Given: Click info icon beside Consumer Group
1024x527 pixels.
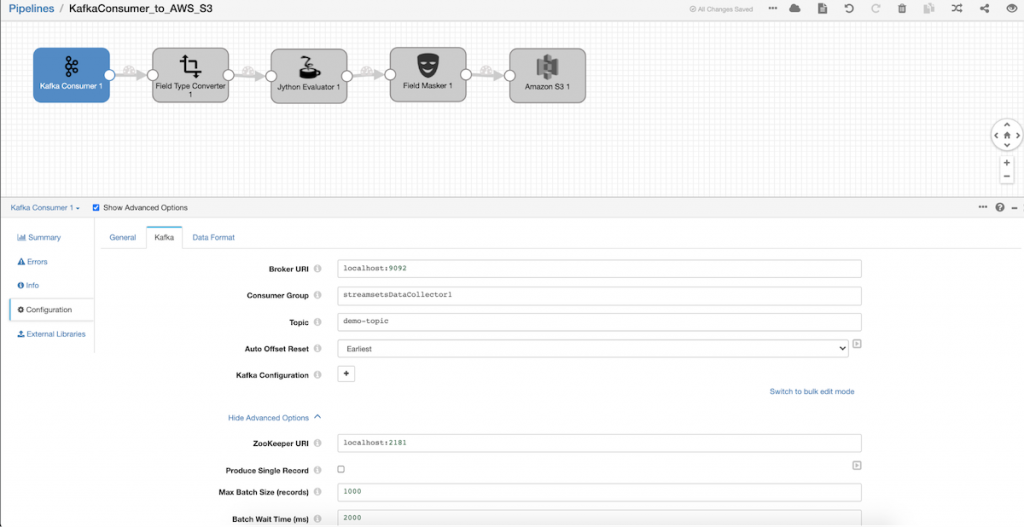Looking at the screenshot, I should point(318,295).
